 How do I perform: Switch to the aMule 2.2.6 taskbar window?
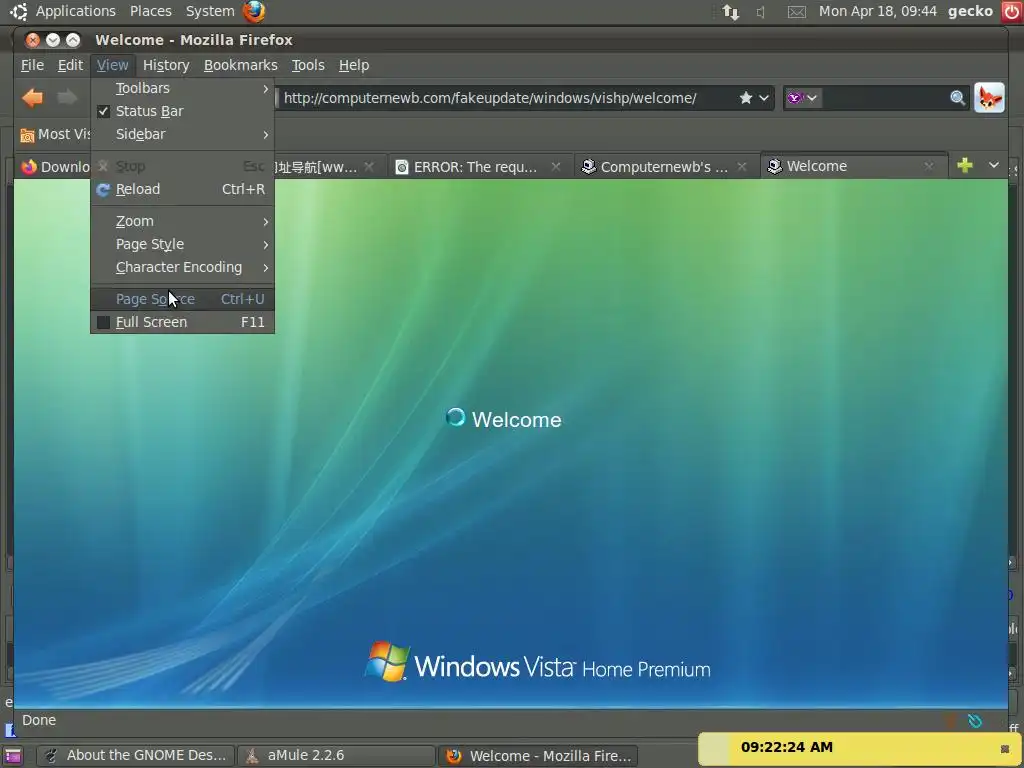(336, 756)
